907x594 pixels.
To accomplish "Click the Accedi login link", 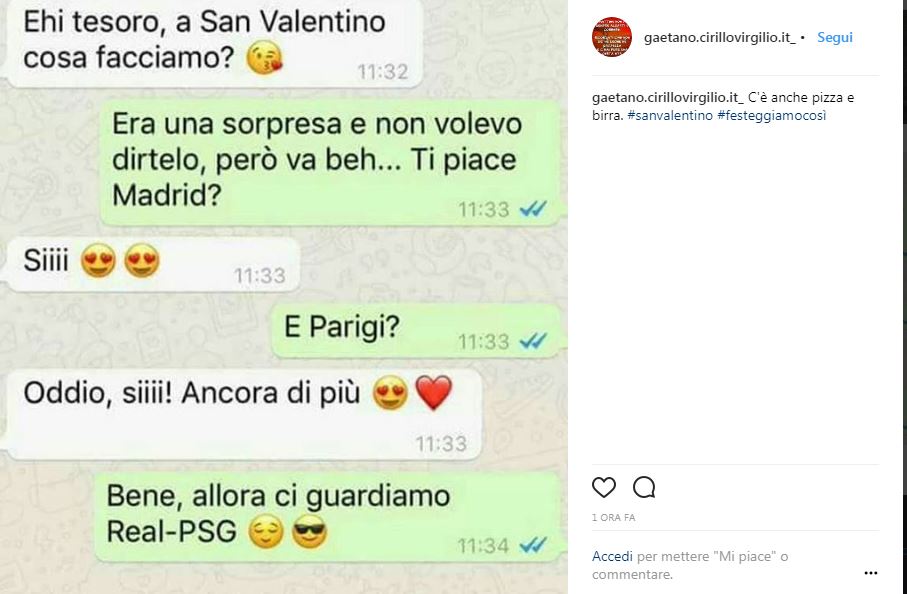I will click(x=612, y=556).
